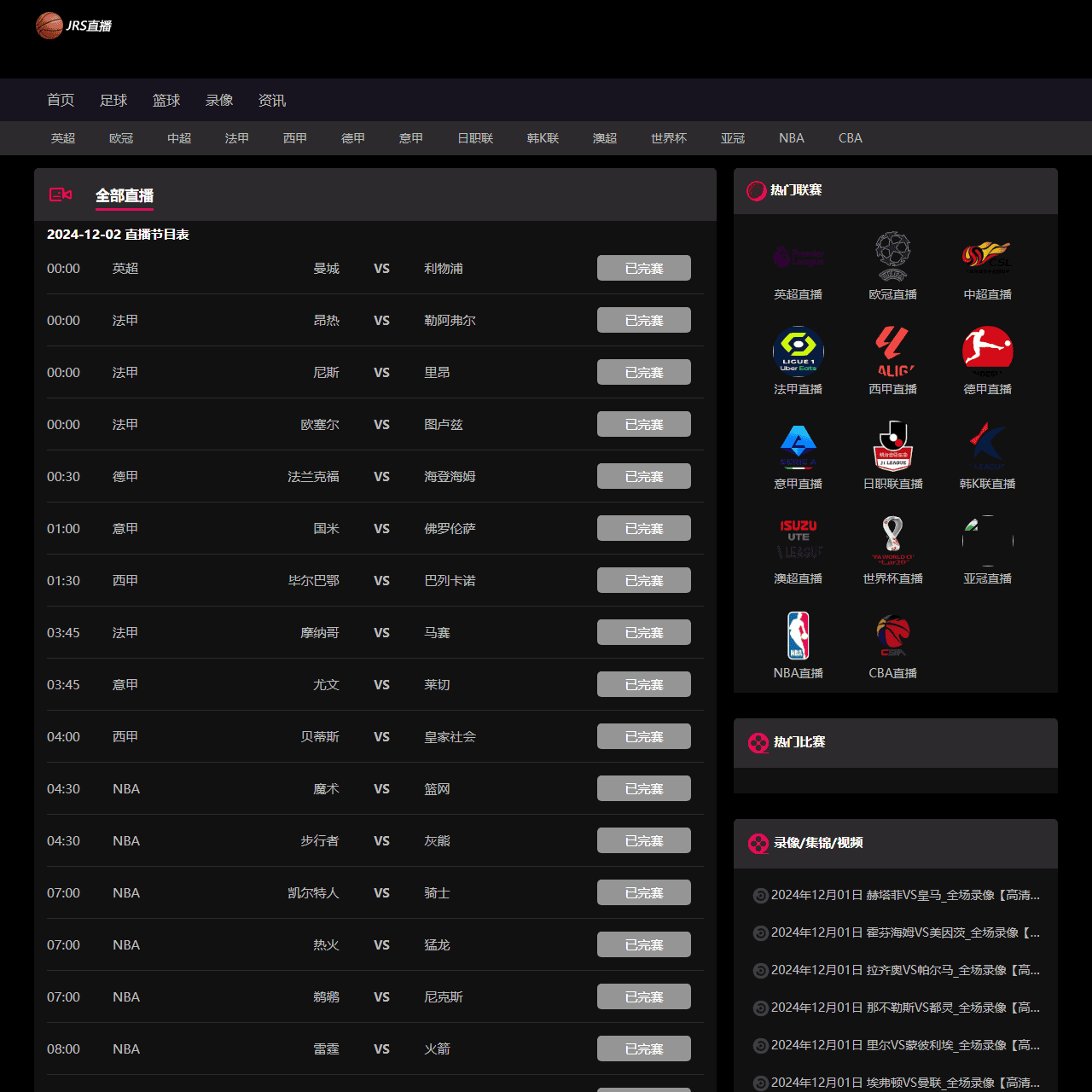Open 里尔VS蒙彼利埃 full replay link
The image size is (1092, 1092).
(905, 1045)
